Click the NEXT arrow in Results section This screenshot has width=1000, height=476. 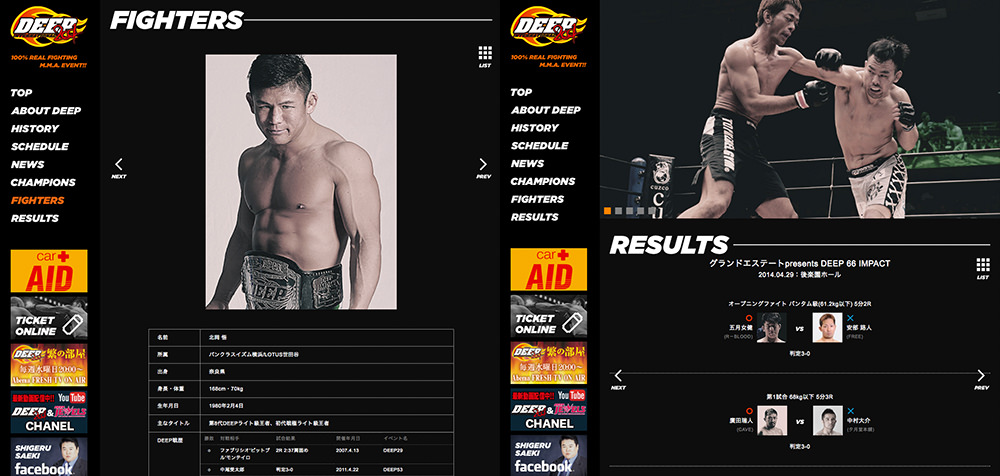pyautogui.click(x=618, y=379)
